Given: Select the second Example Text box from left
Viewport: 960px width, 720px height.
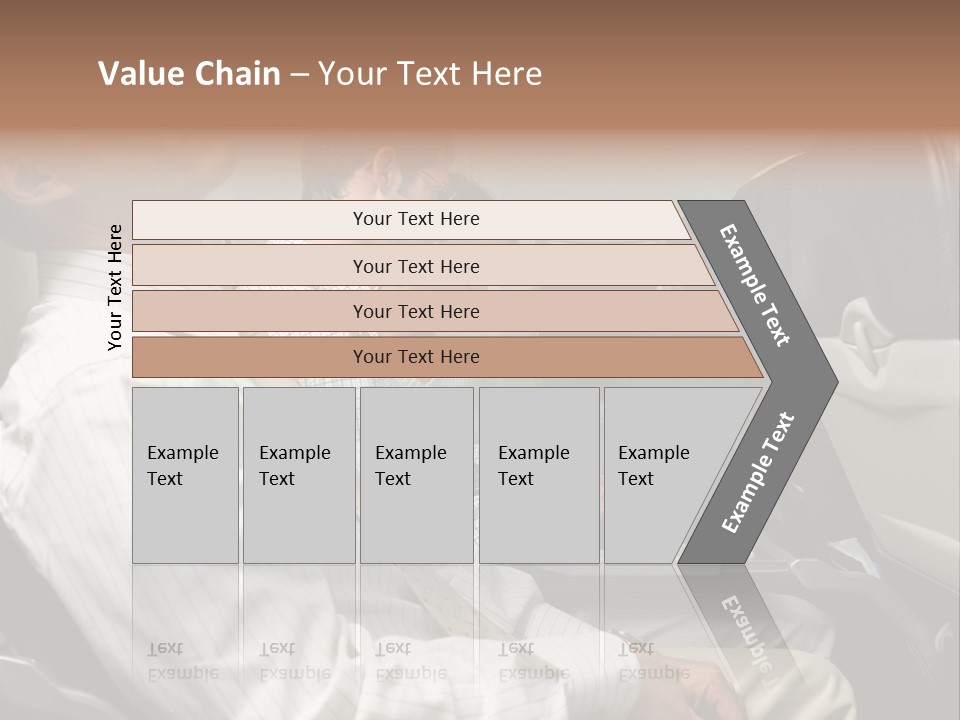Looking at the screenshot, I should [298, 475].
